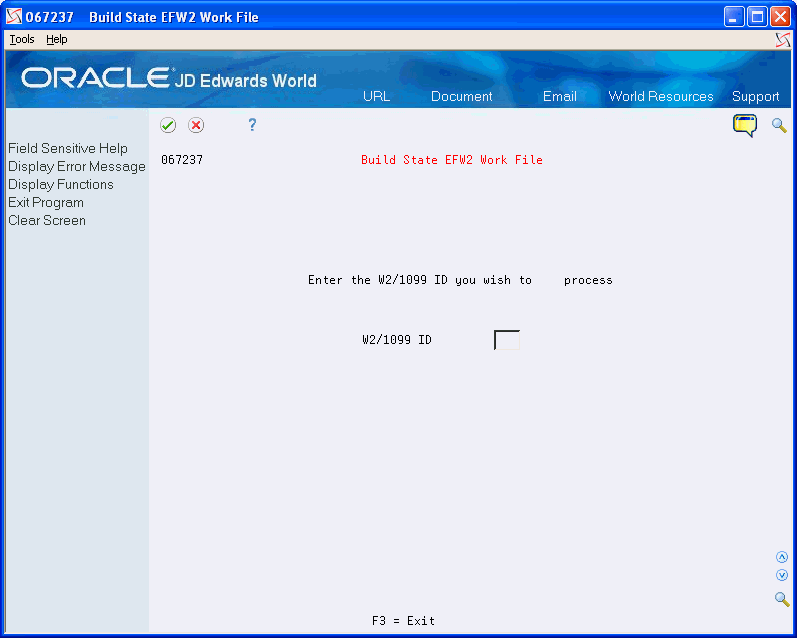Choose Clear Screen in sidebar
The image size is (797, 638).
(47, 221)
